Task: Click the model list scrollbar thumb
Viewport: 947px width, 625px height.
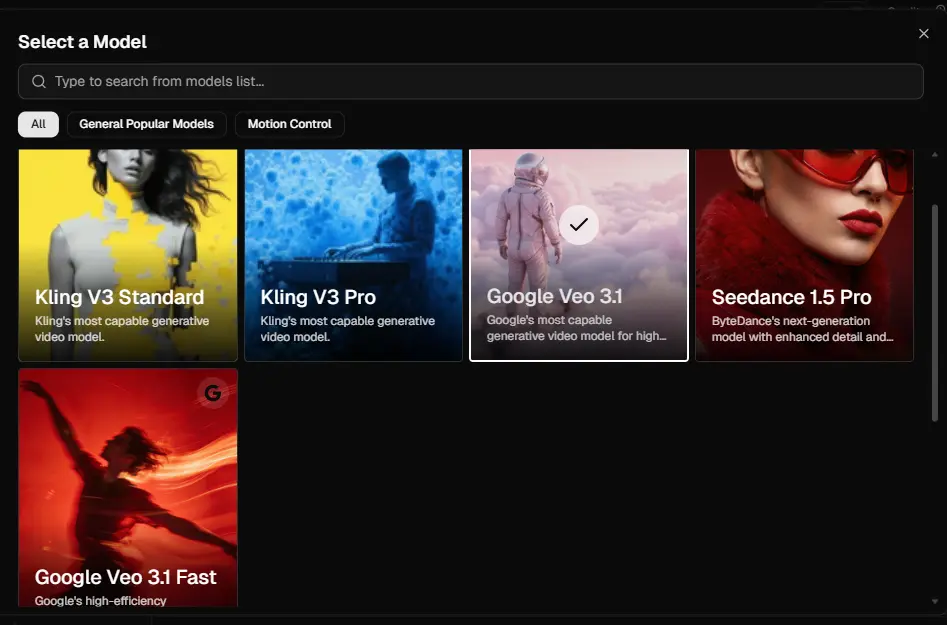Action: point(935,313)
